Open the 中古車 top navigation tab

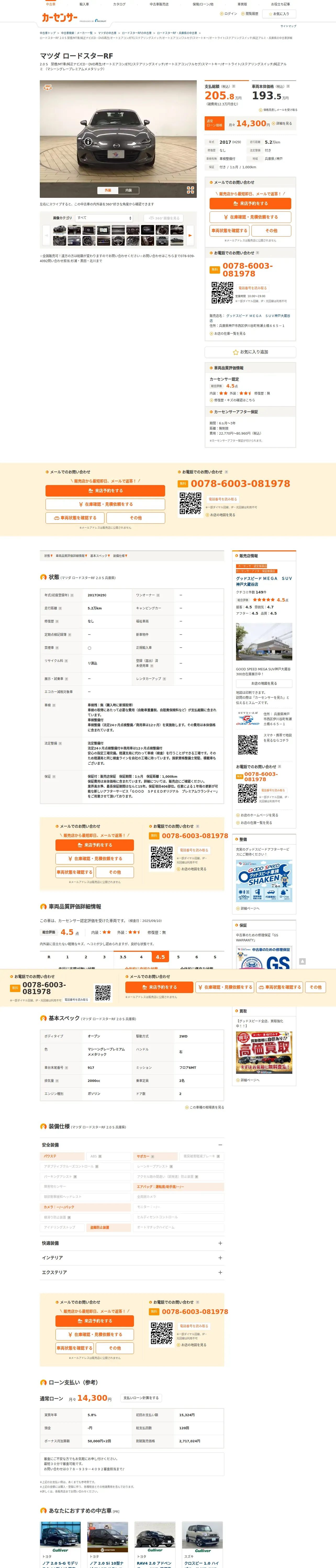pyautogui.click(x=51, y=4)
